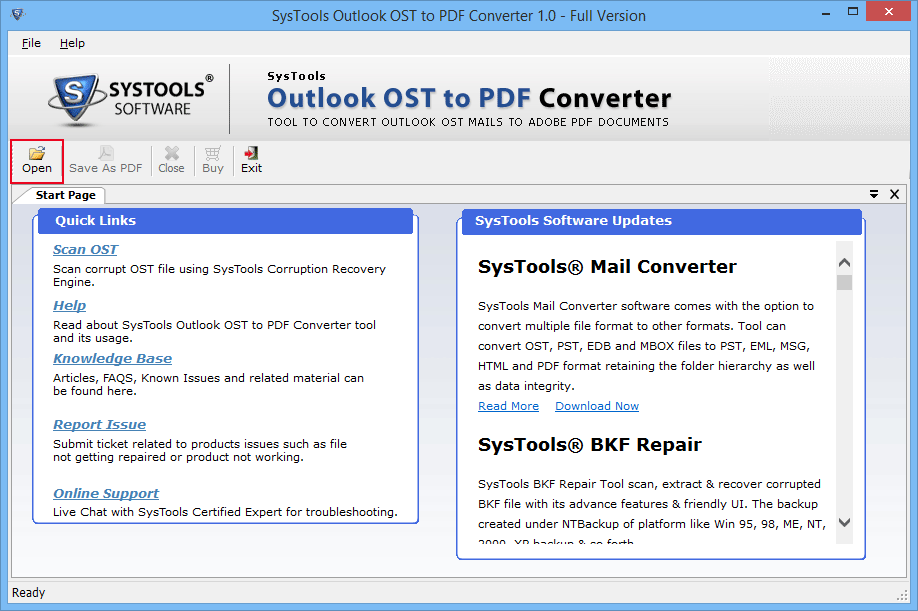Open the Knowledge Base link
This screenshot has height=611, width=918.
click(112, 359)
